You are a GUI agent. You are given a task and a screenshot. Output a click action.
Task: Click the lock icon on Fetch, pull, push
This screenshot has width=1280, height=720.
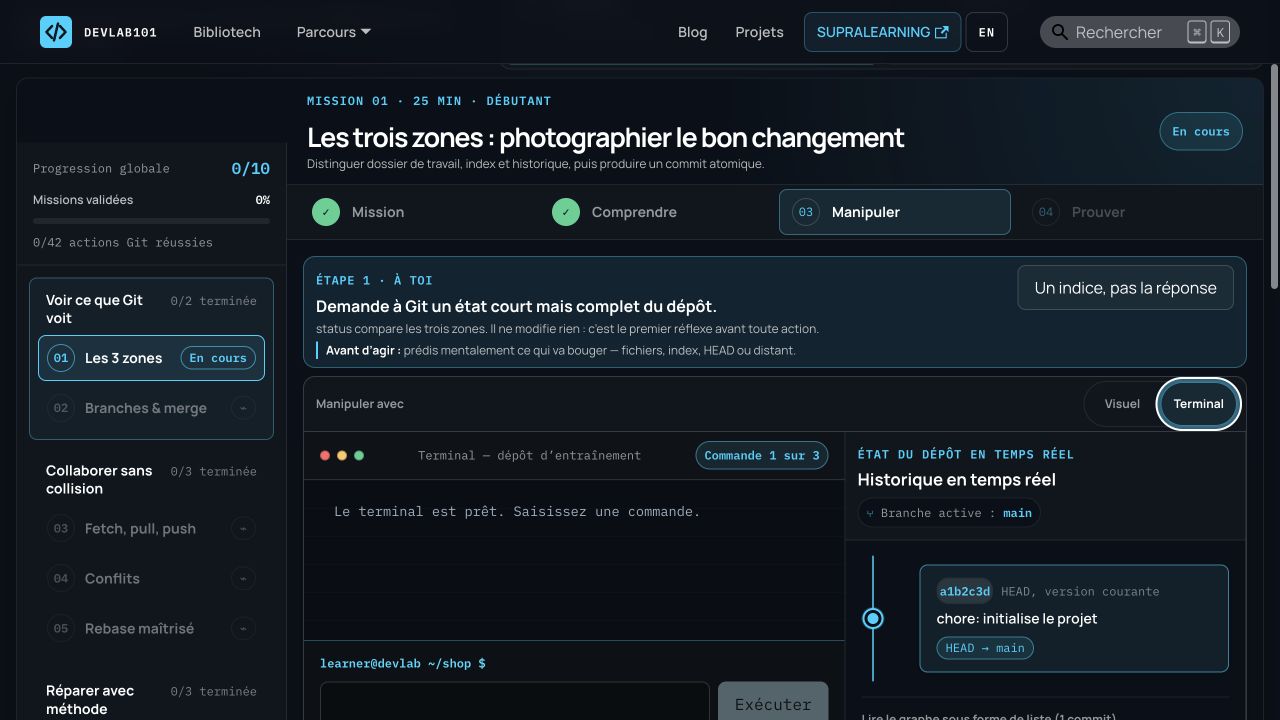(242, 528)
